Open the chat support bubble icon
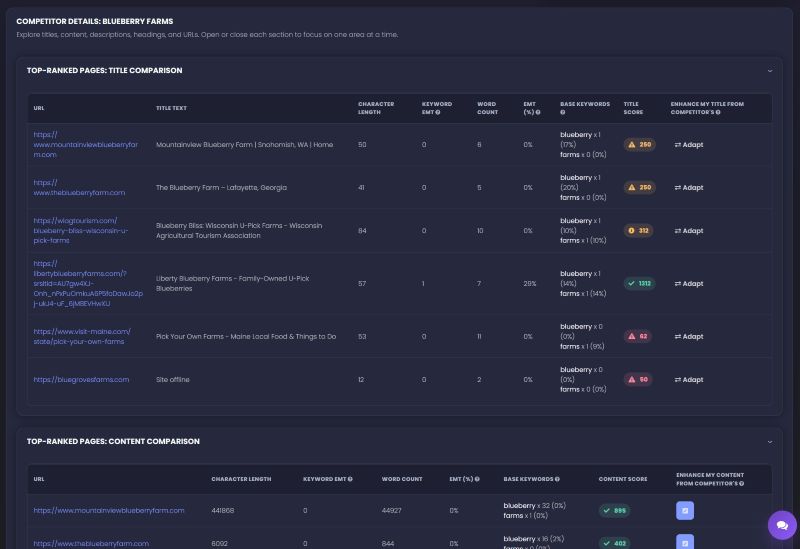800x549 pixels. (782, 525)
